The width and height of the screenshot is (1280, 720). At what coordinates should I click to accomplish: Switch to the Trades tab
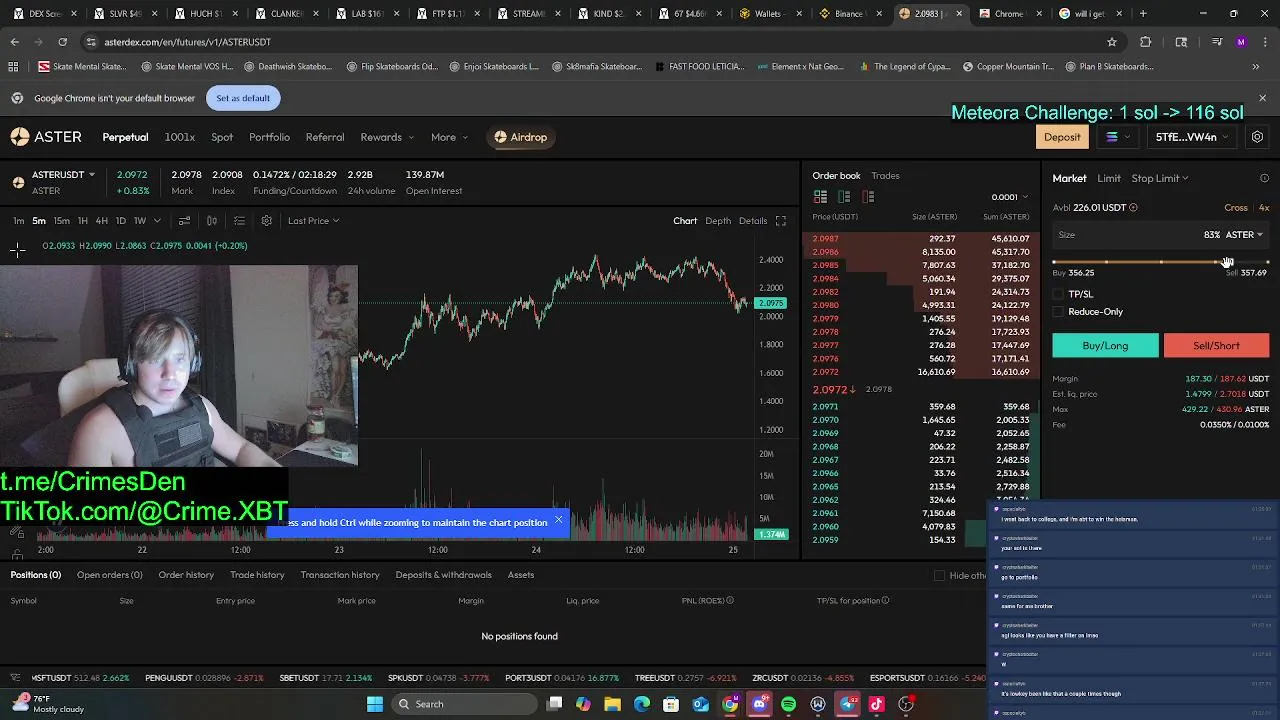[885, 176]
